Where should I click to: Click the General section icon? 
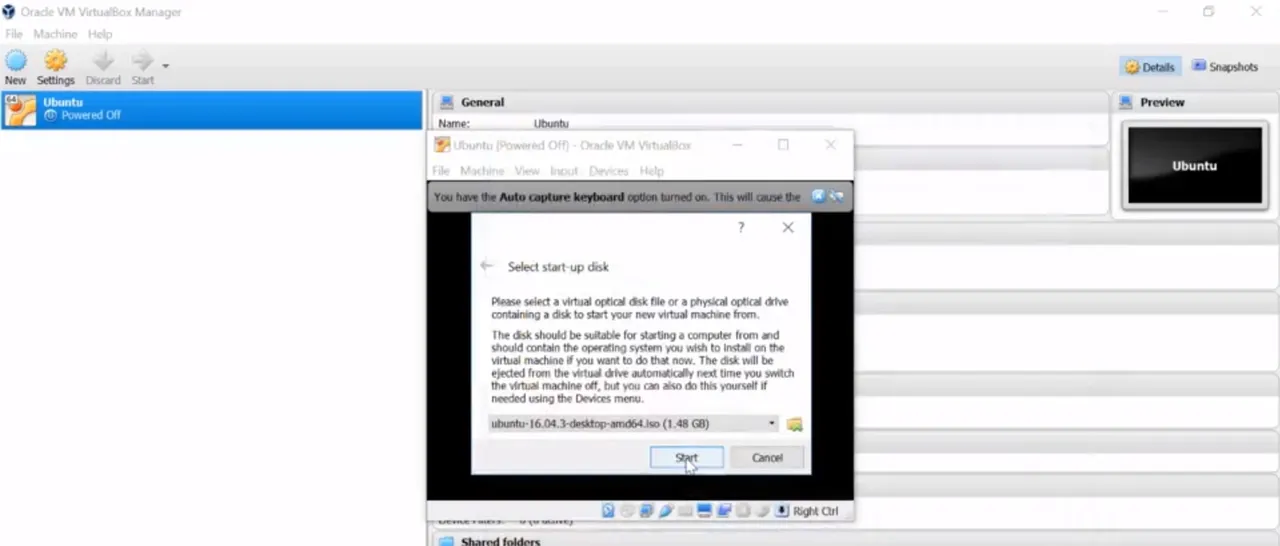[445, 102]
